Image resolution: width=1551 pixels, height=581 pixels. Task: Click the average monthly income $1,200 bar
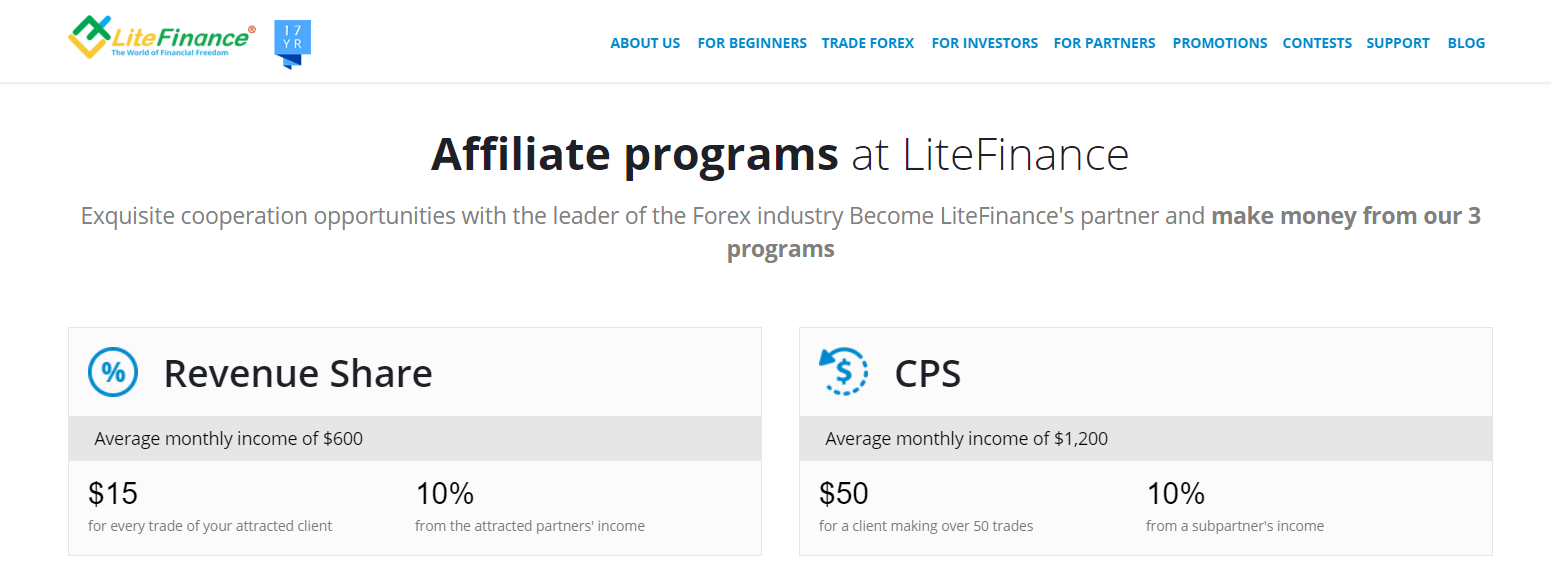point(1144,438)
